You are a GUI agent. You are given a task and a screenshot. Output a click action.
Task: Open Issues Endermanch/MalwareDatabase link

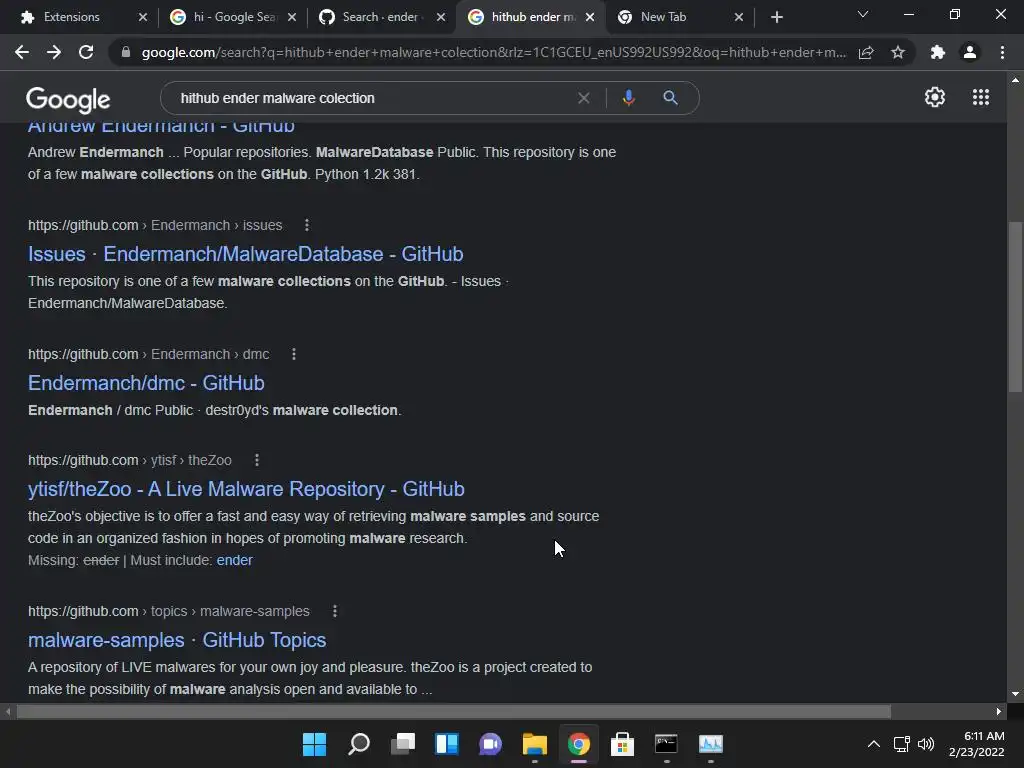coord(246,254)
